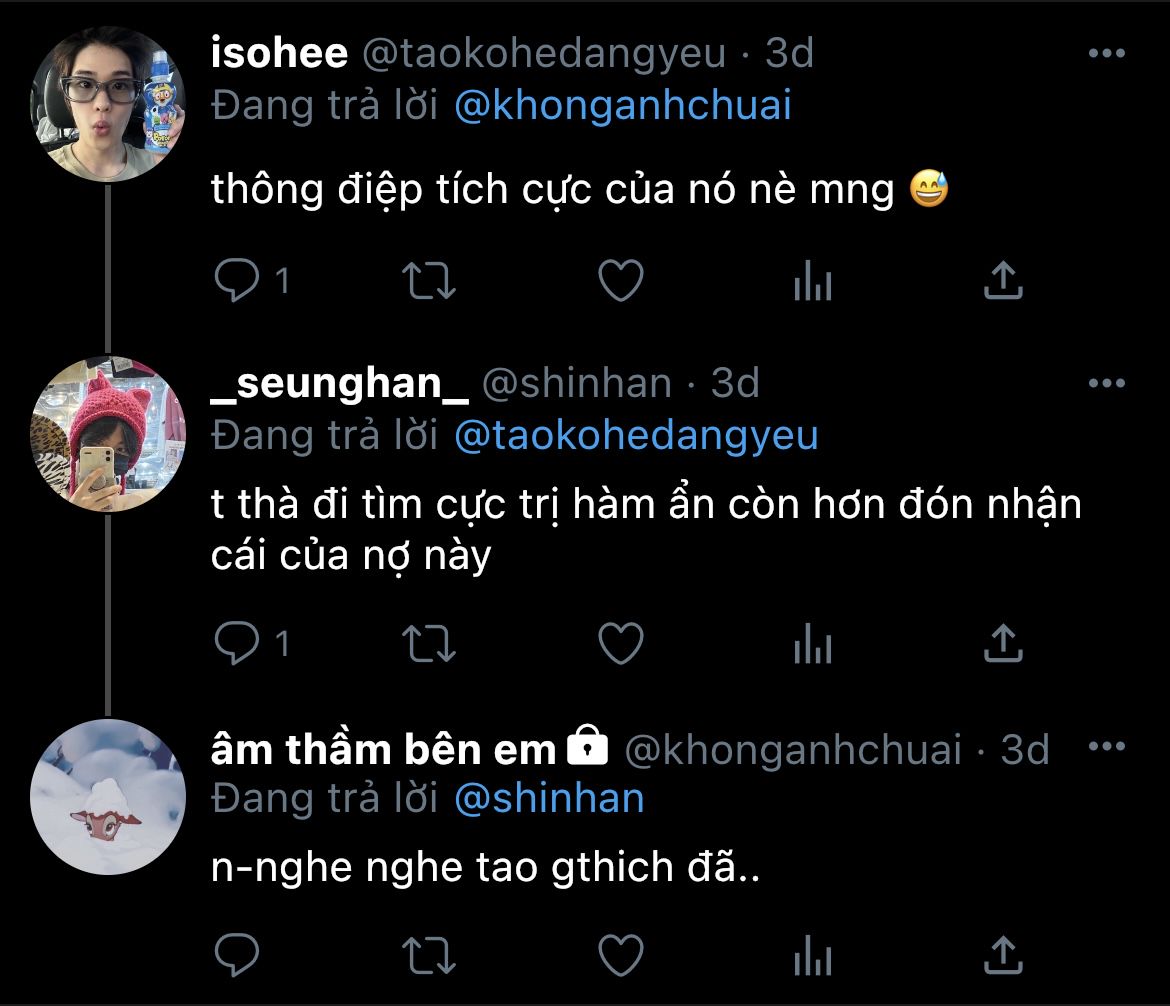Viewport: 1170px width, 1006px height.
Task: Reply to _seunghan_'s tweet
Action: [x=237, y=644]
